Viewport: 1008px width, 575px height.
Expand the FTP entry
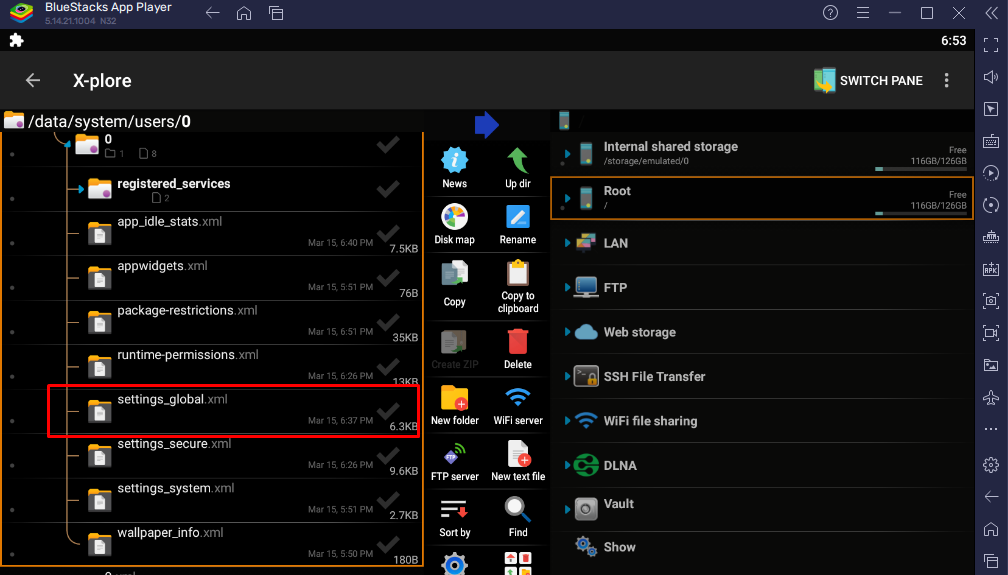coord(567,287)
